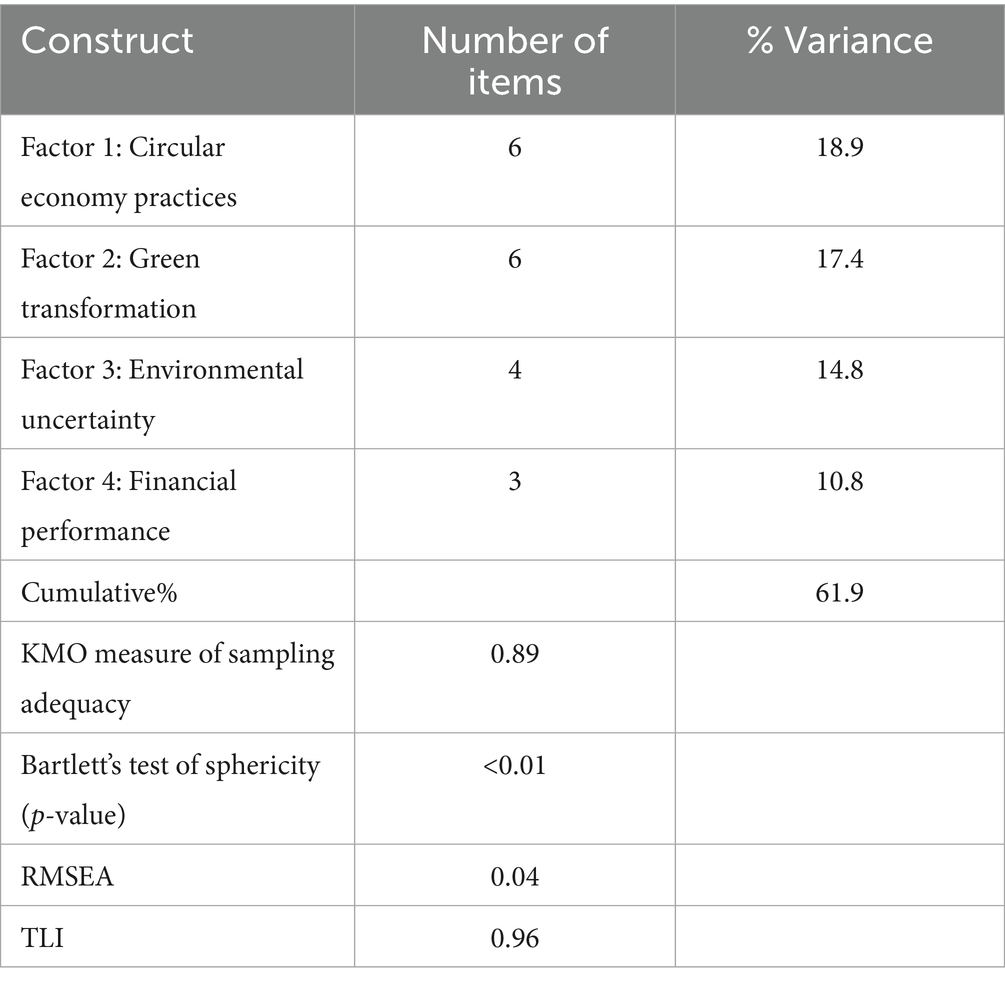Screen dimensions: 1005x985
Task: Select the 18.9 variance value
Action: (x=839, y=147)
